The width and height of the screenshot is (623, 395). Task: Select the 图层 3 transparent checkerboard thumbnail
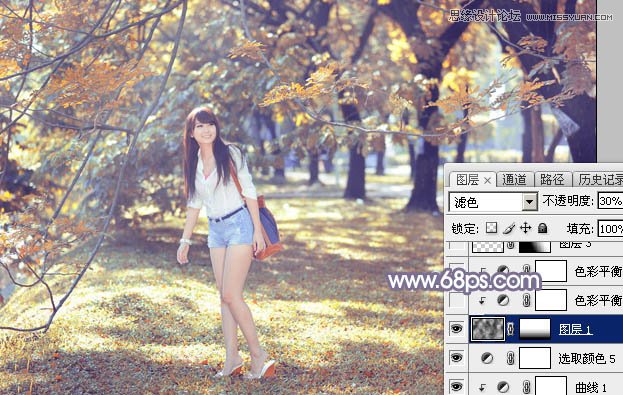point(488,247)
